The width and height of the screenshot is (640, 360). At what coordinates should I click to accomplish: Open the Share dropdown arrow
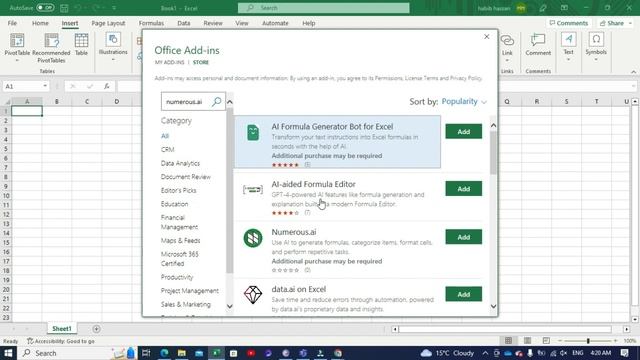(x=630, y=23)
